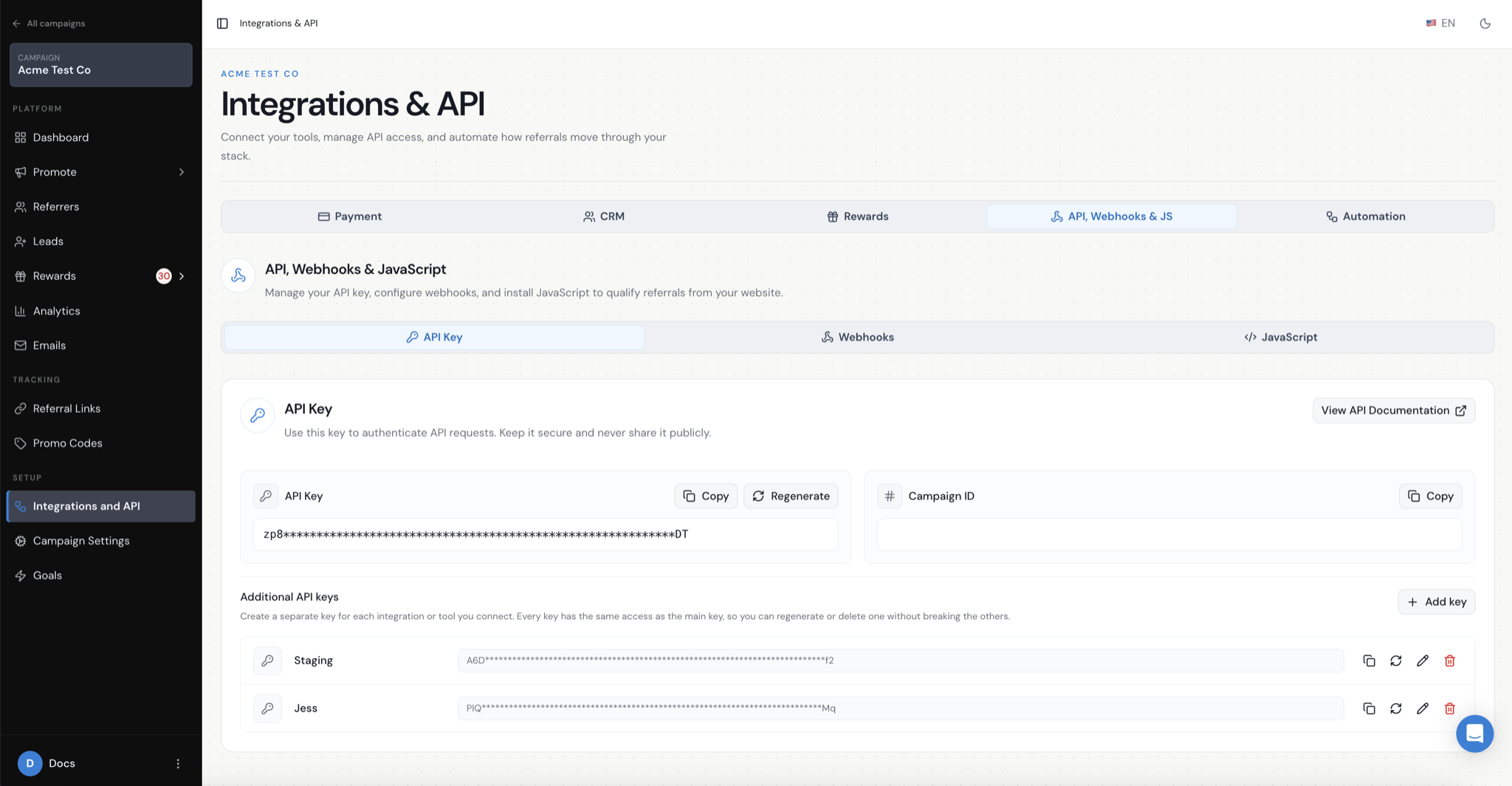Switch to the Rewards integrations tab
Image resolution: width=1512 pixels, height=786 pixels.
(x=858, y=216)
